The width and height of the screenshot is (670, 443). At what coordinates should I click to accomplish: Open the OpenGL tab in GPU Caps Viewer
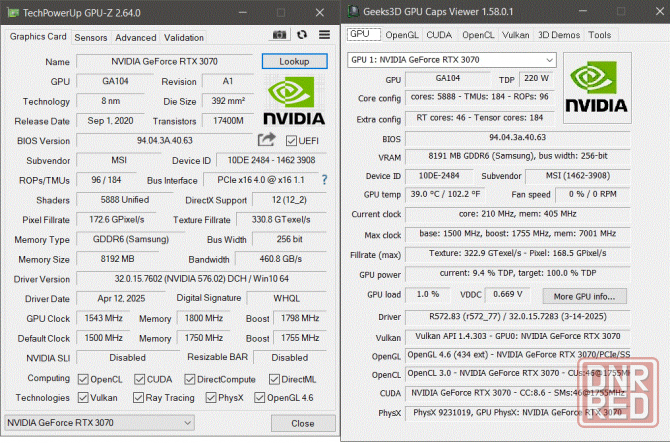(x=402, y=35)
